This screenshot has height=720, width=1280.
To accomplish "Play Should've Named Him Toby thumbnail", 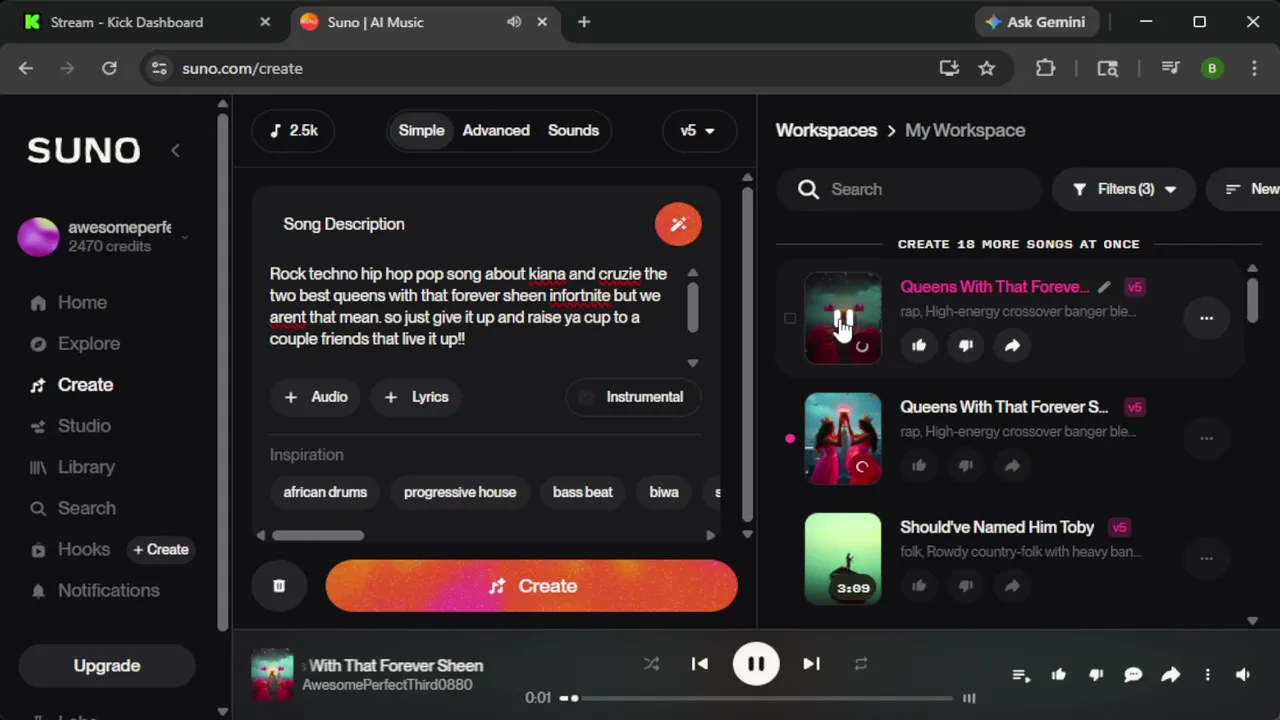I will [843, 558].
